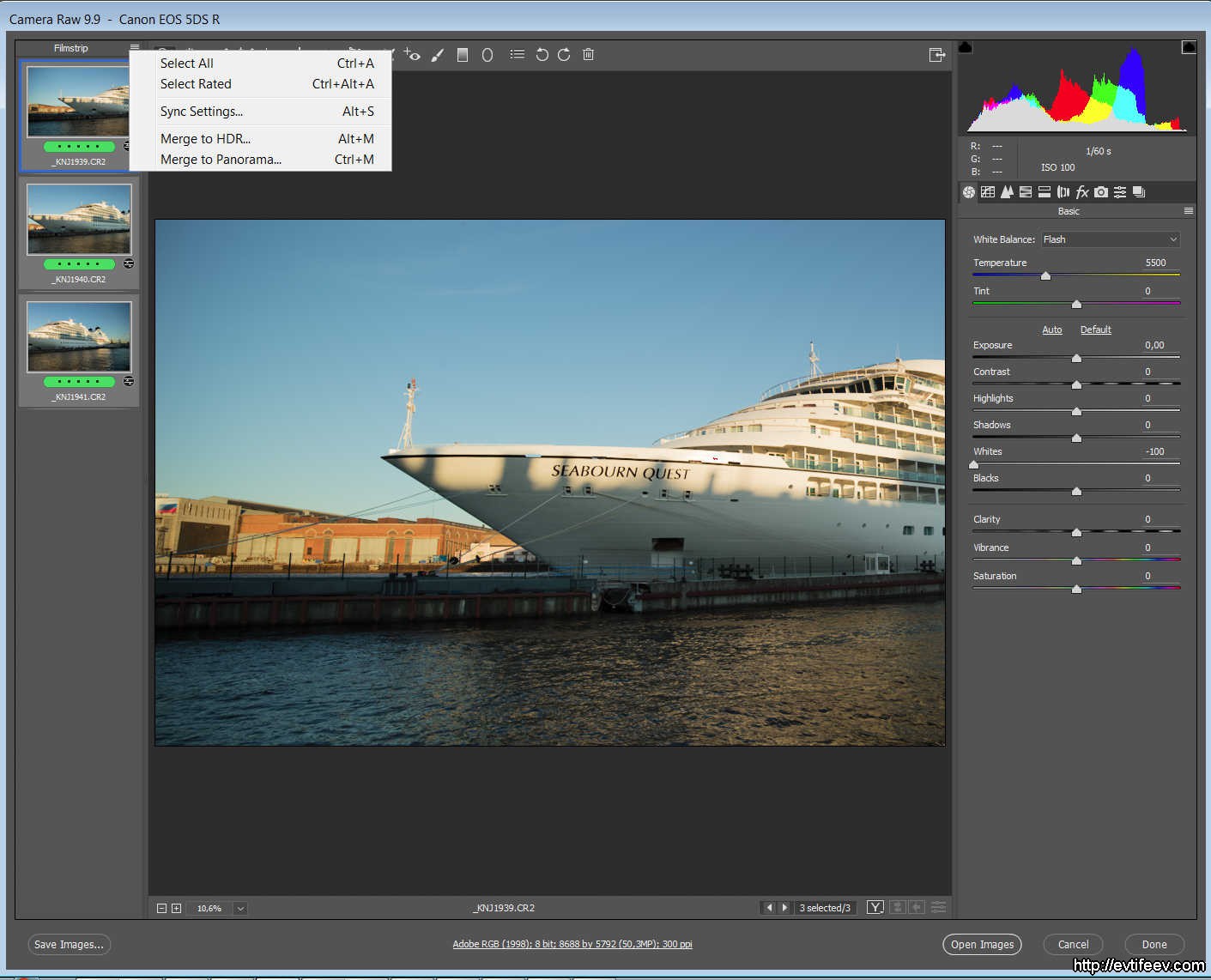Open the Camera Calibration panel icon
This screenshot has width=1211, height=980.
[x=1101, y=192]
